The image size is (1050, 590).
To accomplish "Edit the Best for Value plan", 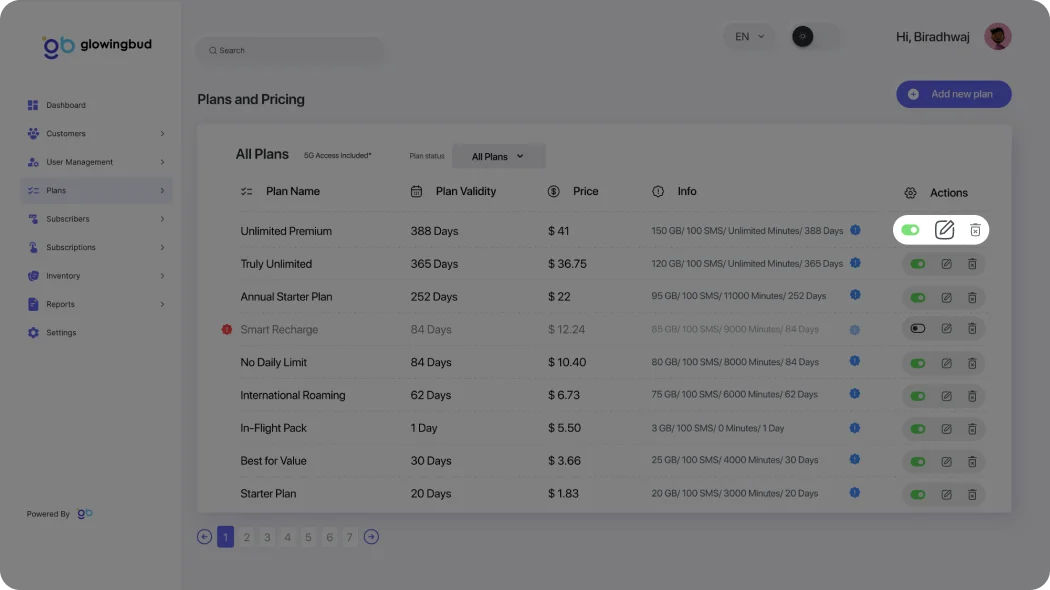I will click(946, 462).
